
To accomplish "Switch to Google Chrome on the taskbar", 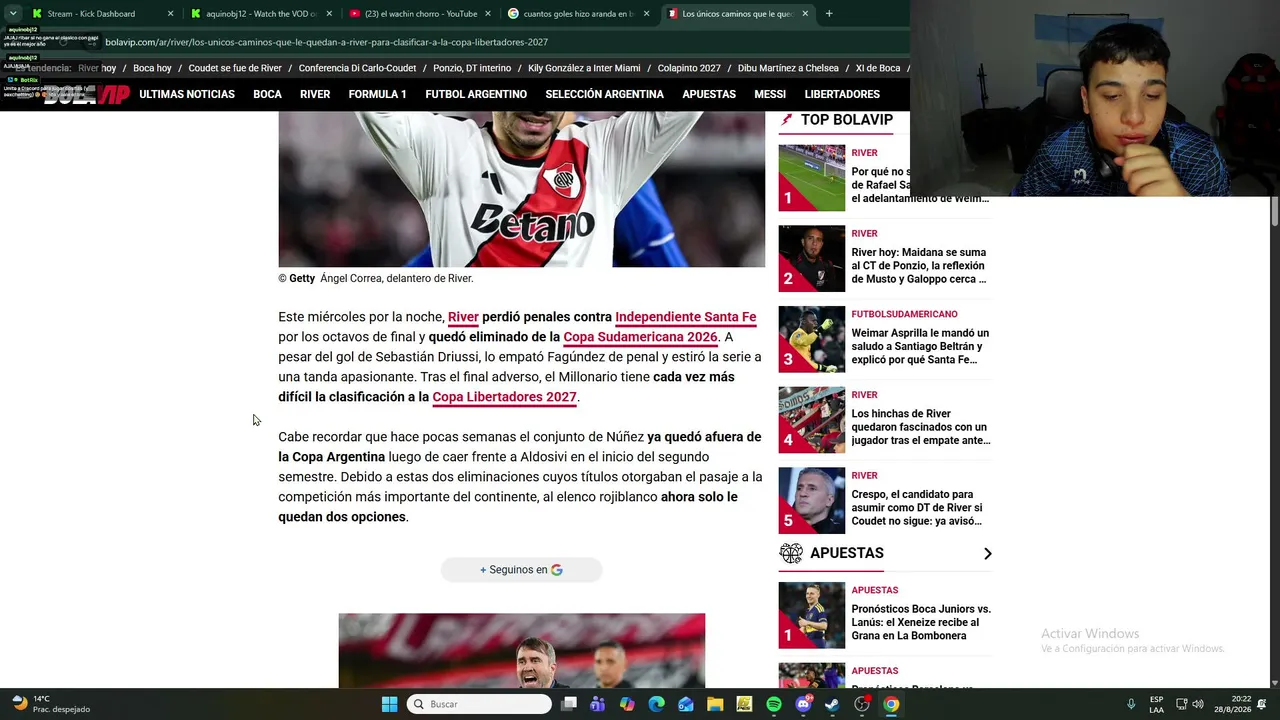I will click(x=891, y=704).
